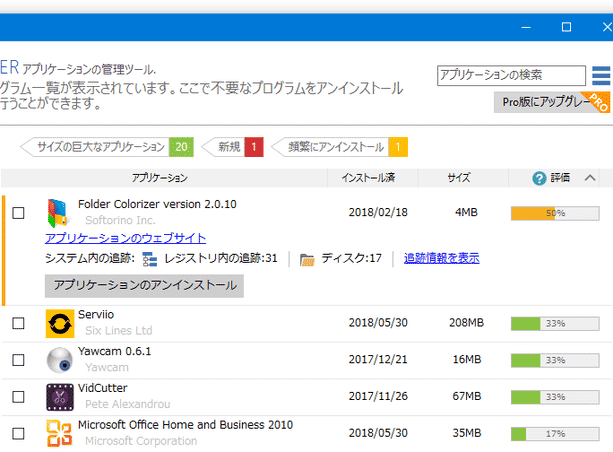Click the disk traces folder icon
The width and height of the screenshot is (613, 452).
coord(307,259)
